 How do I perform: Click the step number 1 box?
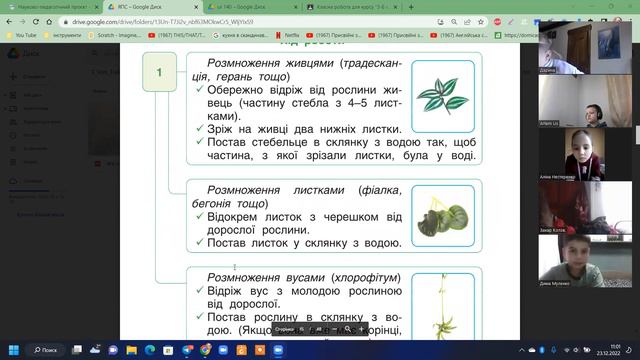[159, 72]
